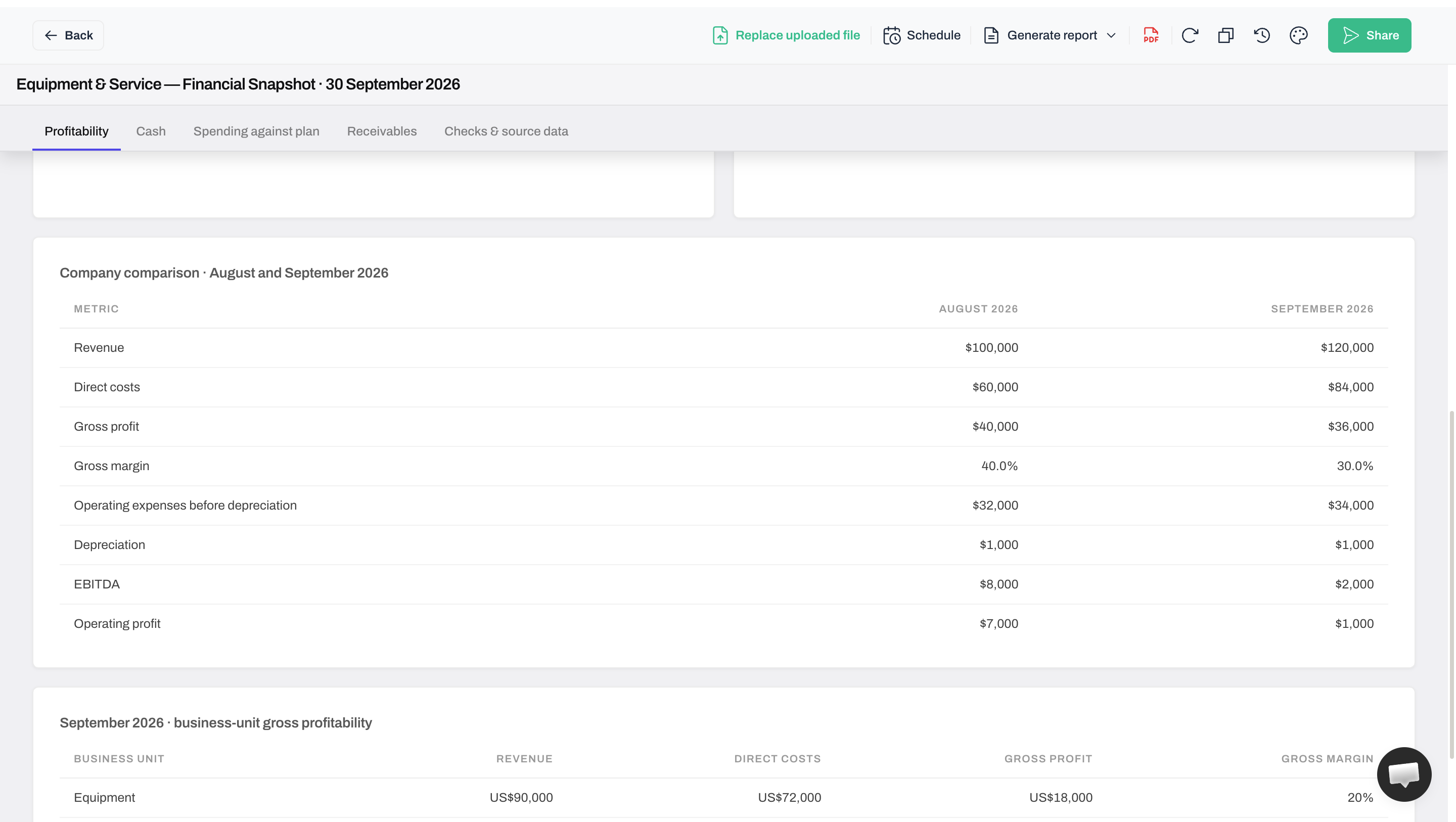Click the AUGUST 2026 column header

point(978,309)
